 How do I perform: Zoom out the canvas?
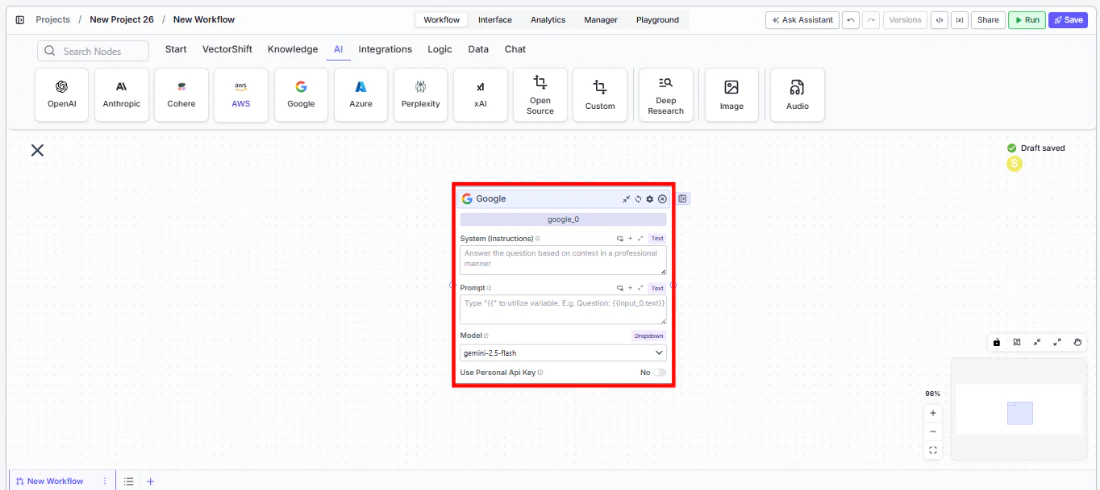[x=933, y=432]
